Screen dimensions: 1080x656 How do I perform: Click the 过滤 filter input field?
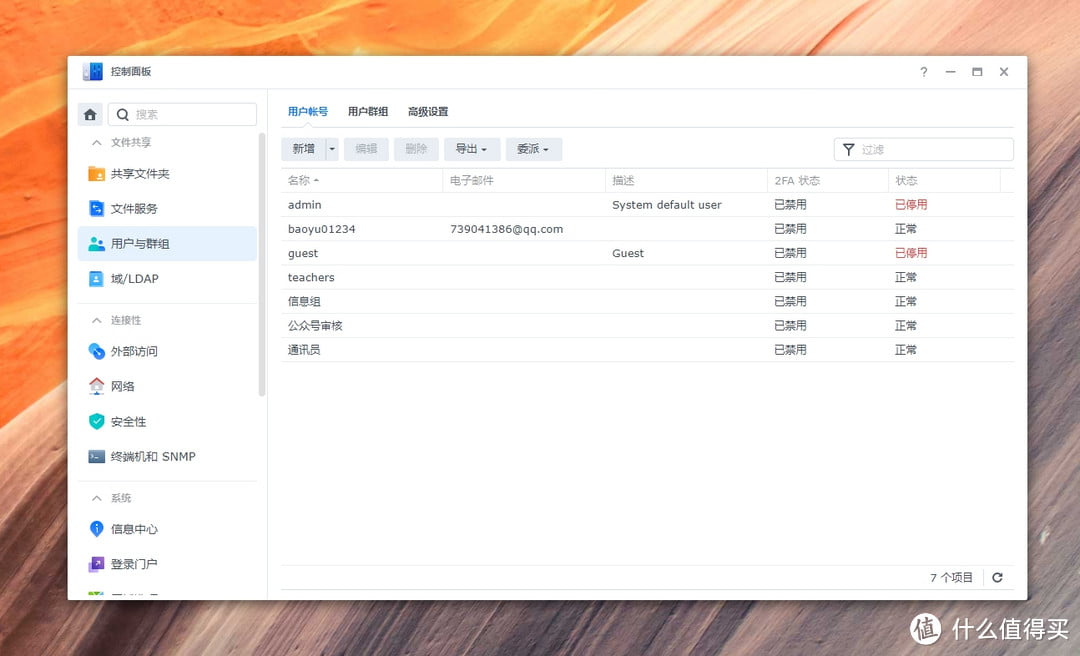point(930,148)
